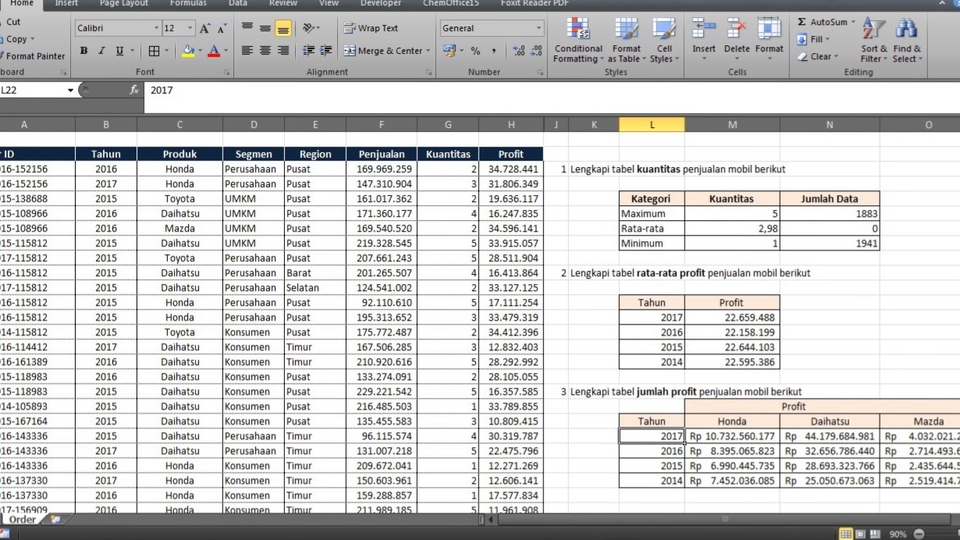Open the font size dropdown

[x=190, y=28]
